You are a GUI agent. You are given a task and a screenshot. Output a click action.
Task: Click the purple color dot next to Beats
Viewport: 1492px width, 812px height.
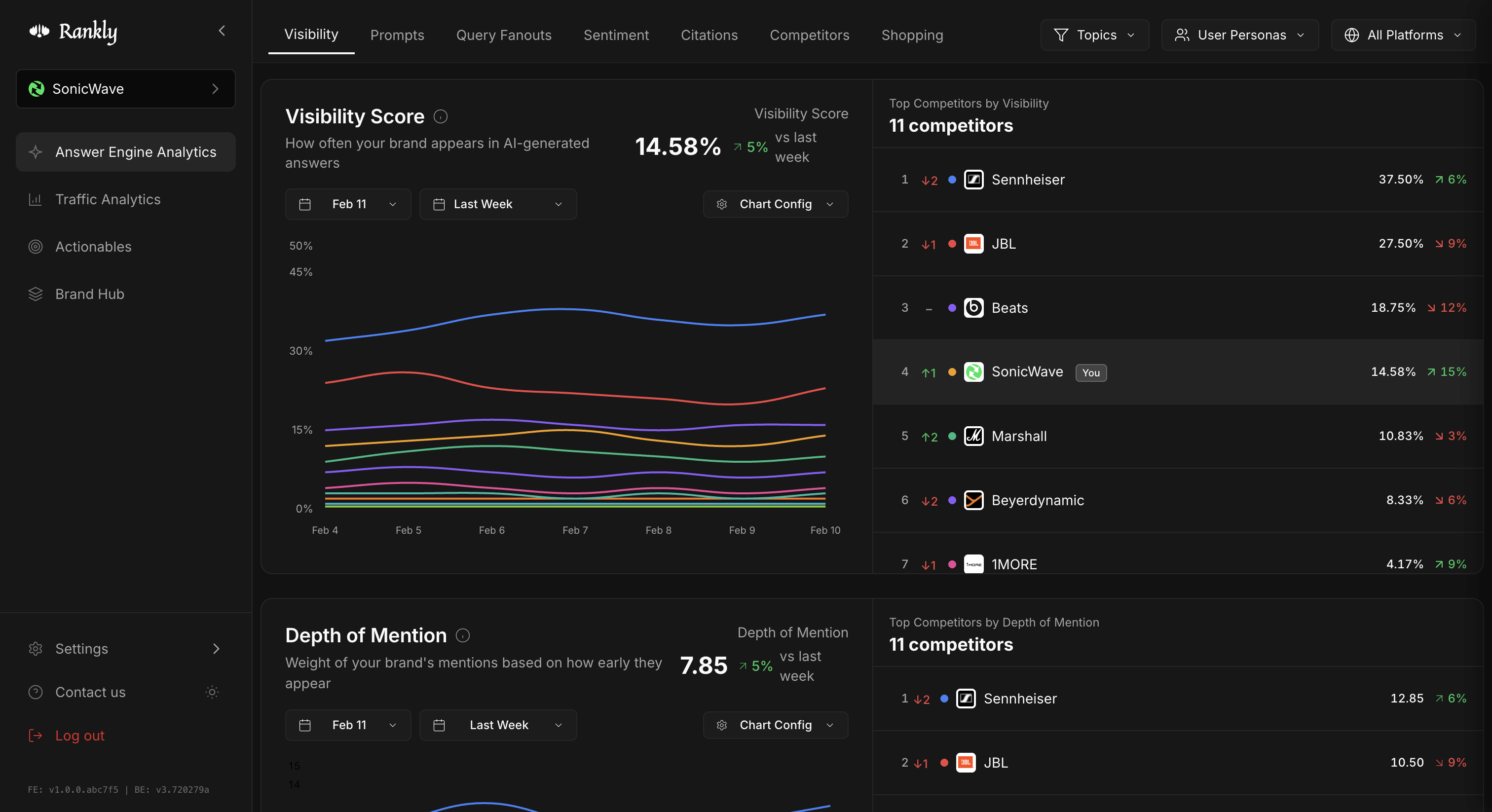(952, 307)
